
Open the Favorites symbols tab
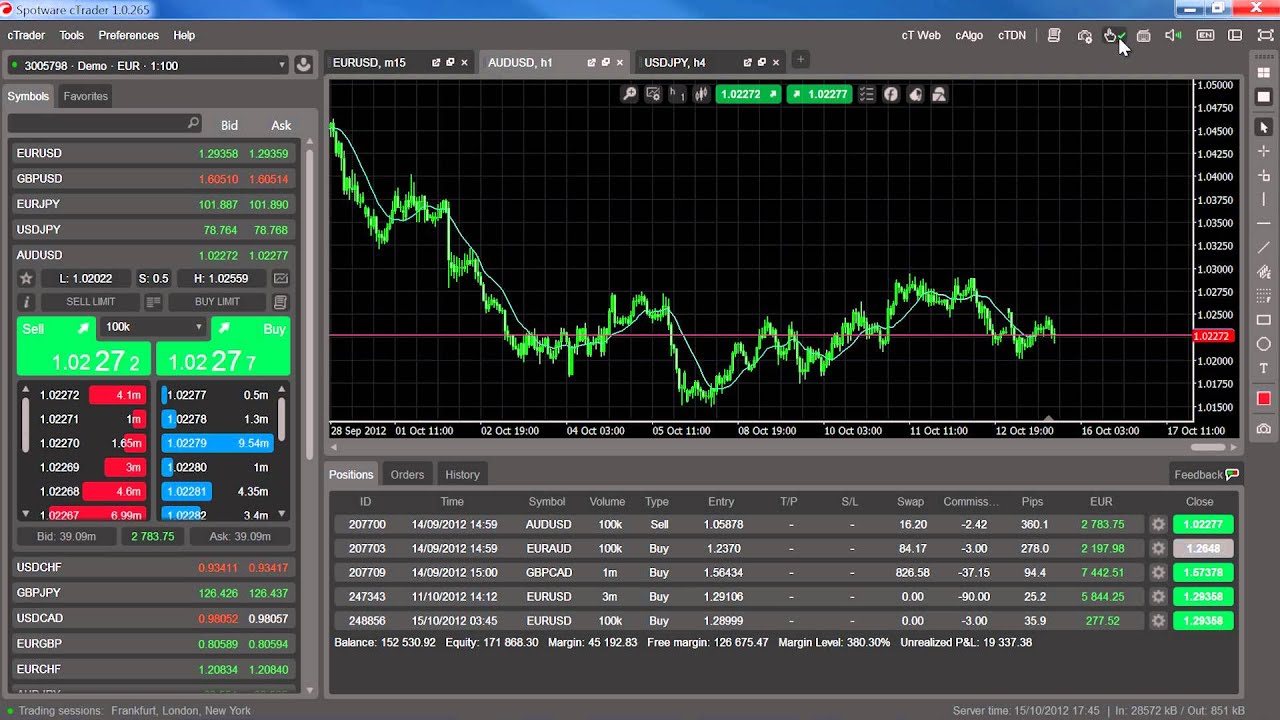(x=85, y=96)
